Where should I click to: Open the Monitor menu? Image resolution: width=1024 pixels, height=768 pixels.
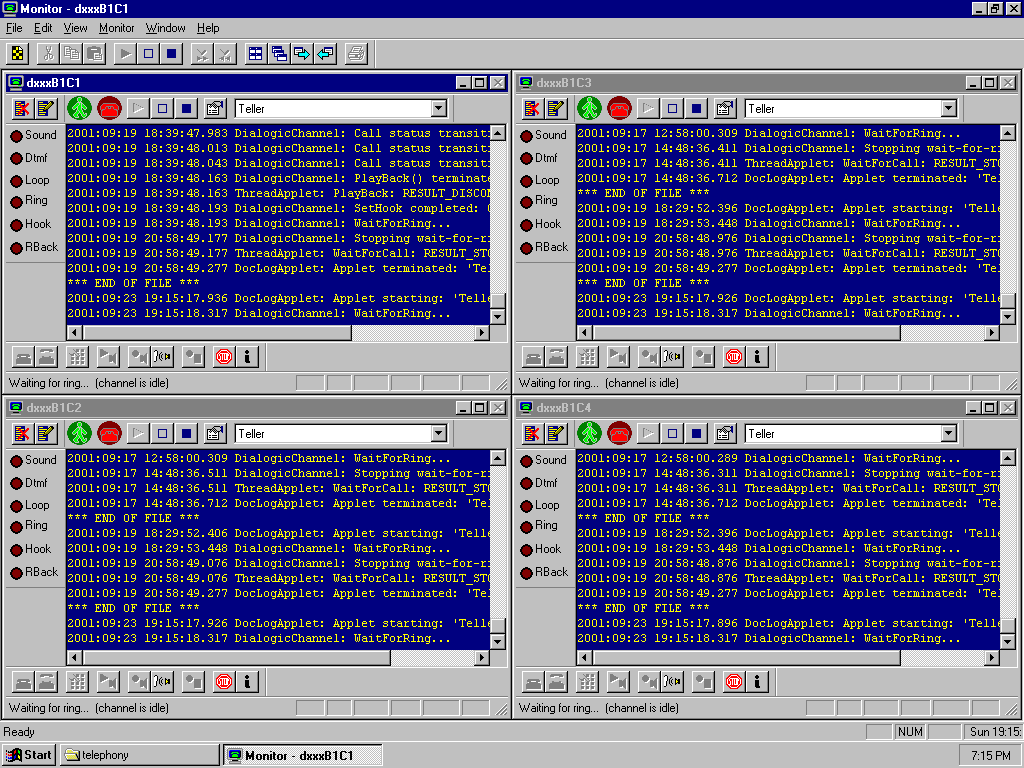tap(116, 28)
